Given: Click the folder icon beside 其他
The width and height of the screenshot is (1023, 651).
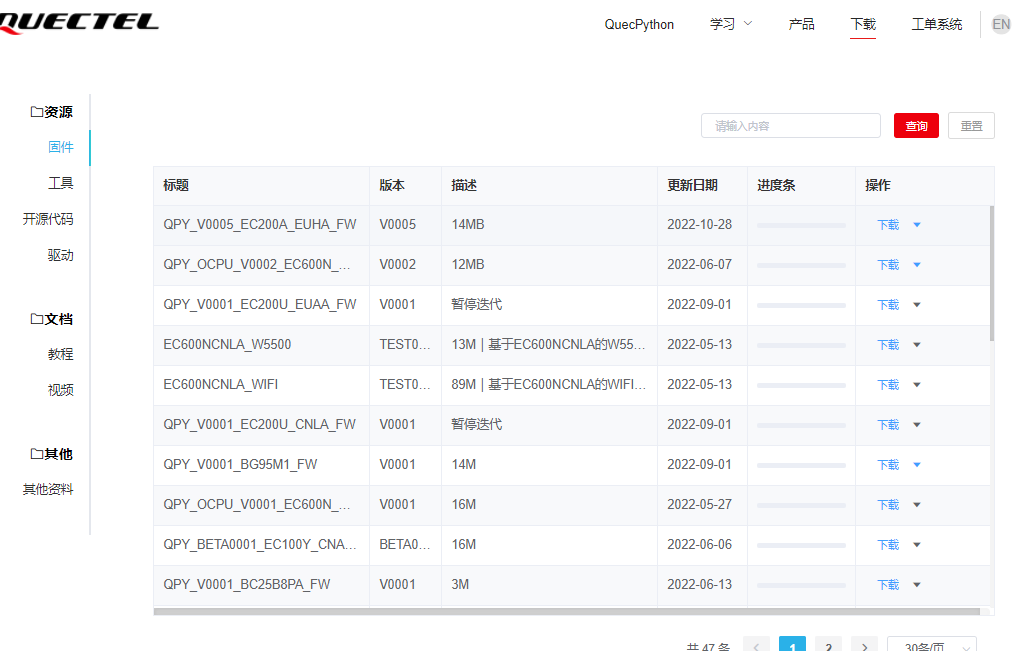Looking at the screenshot, I should [x=37, y=453].
